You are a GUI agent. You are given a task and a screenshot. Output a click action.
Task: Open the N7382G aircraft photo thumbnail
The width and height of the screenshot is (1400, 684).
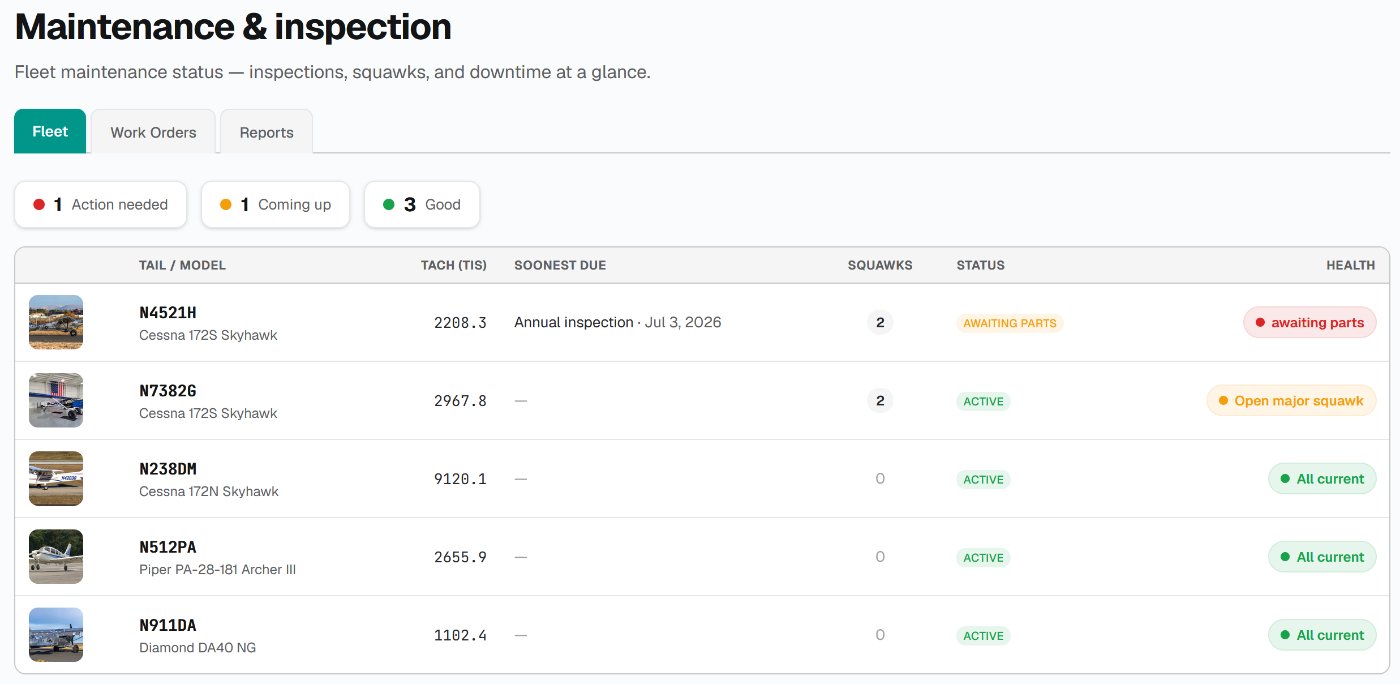56,400
